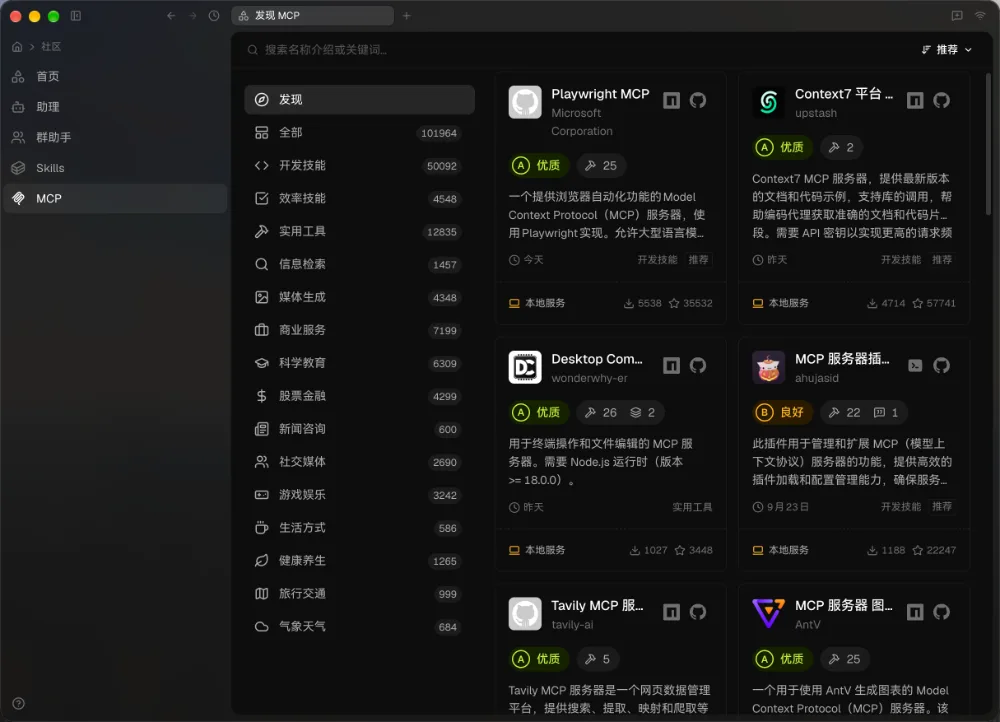1000x722 pixels.
Task: Click the 发现 MCP tab
Action: pos(312,16)
